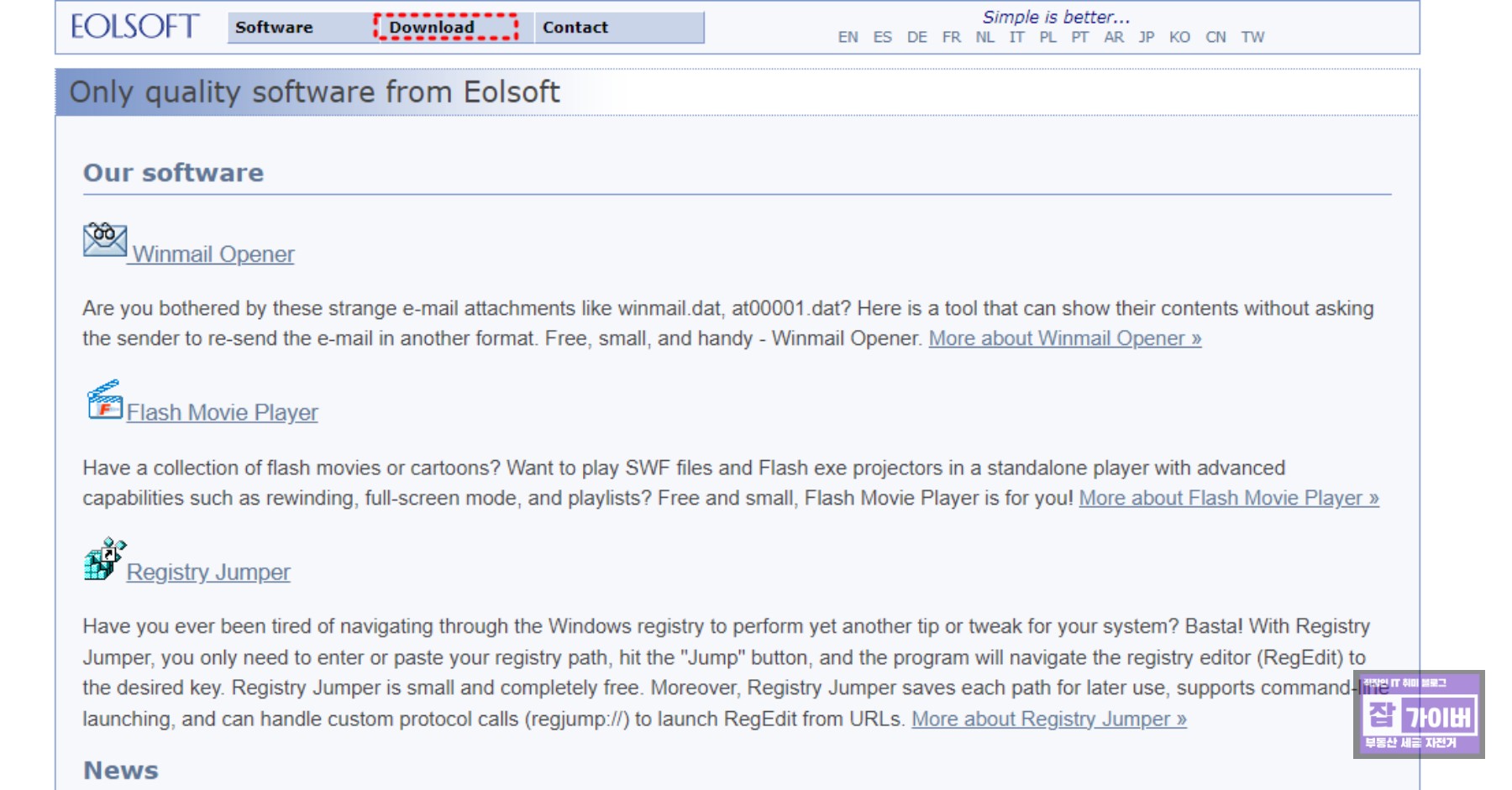
Task: Switch language to KO
Action: tap(1179, 37)
